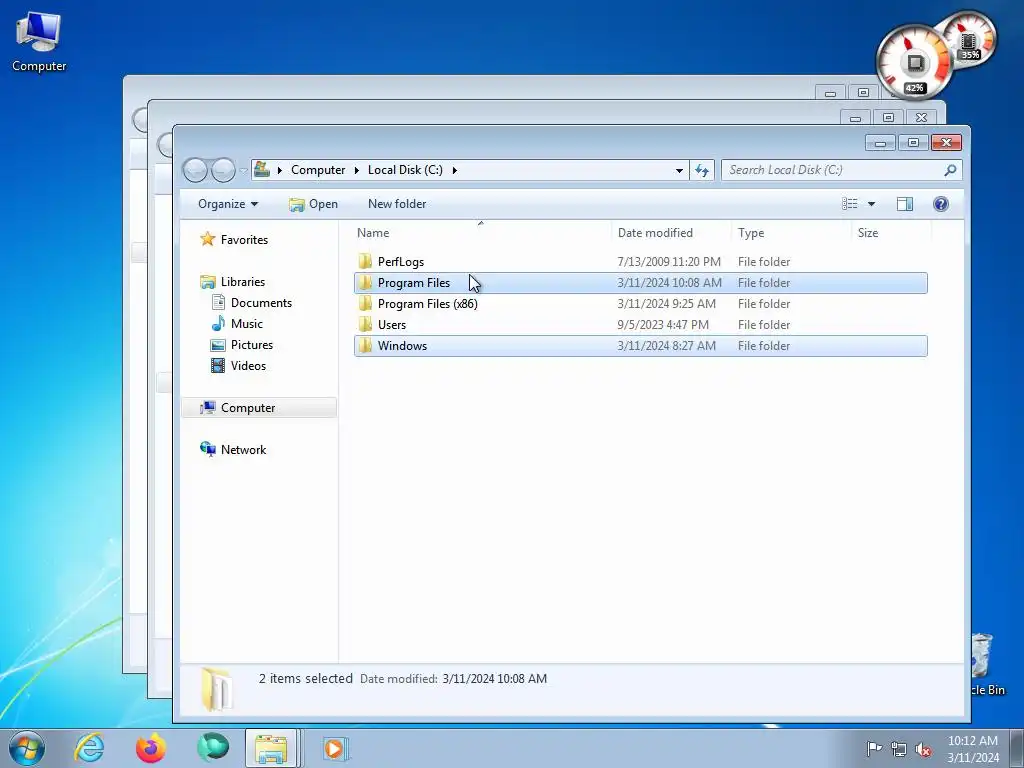Select the Program Files (x86) folder icon
The width and height of the screenshot is (1024, 768).
[x=366, y=304]
